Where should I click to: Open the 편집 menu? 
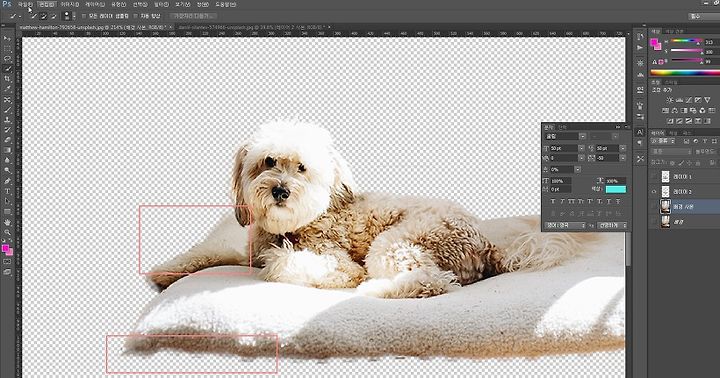pos(46,4)
